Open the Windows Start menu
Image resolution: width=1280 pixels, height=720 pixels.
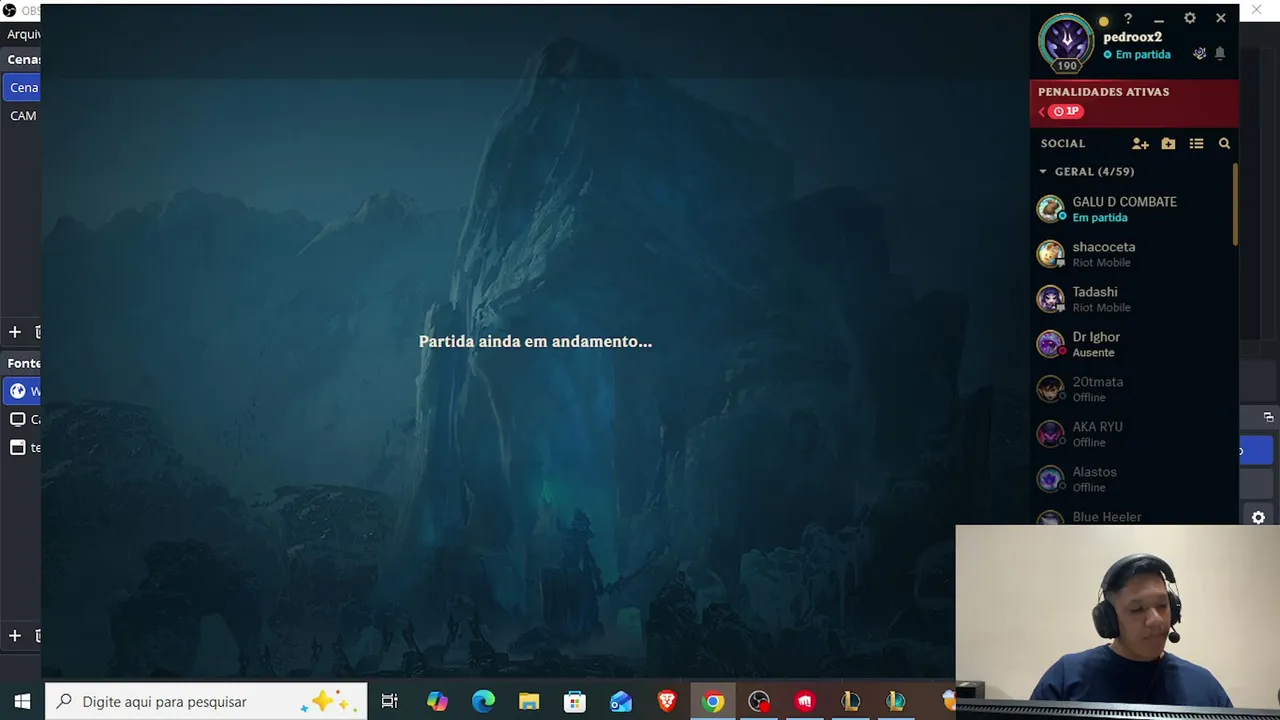tap(22, 702)
